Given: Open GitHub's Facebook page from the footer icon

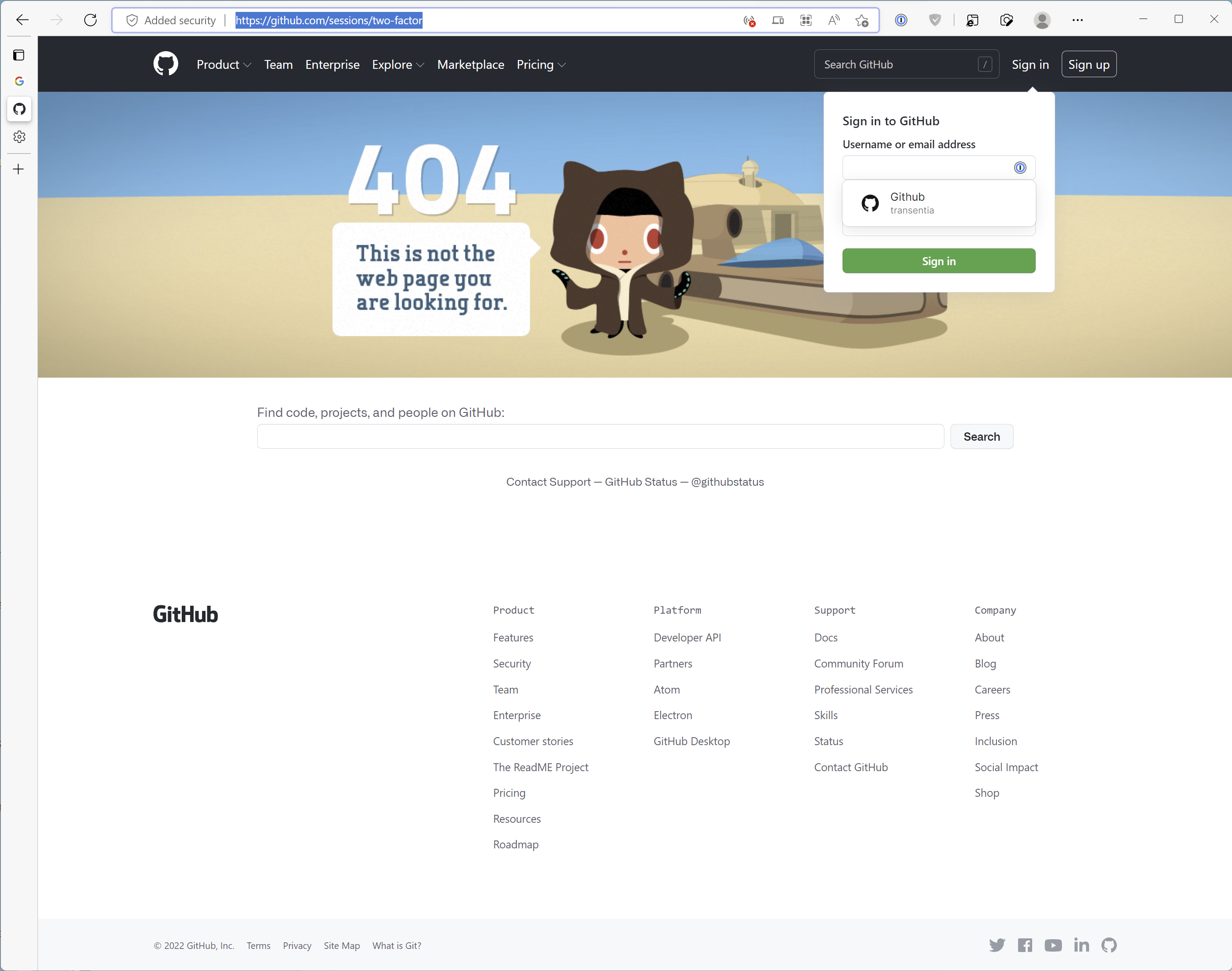Looking at the screenshot, I should click(1025, 945).
